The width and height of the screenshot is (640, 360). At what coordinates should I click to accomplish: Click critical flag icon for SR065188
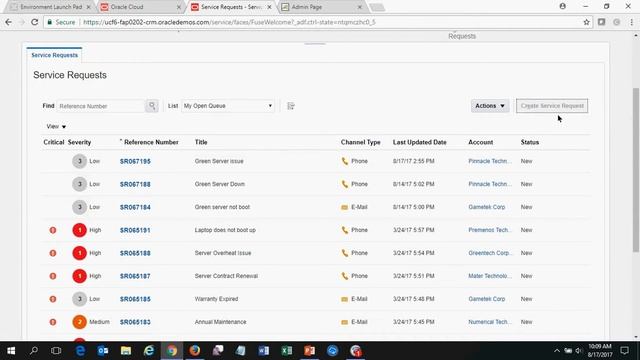tap(53, 253)
